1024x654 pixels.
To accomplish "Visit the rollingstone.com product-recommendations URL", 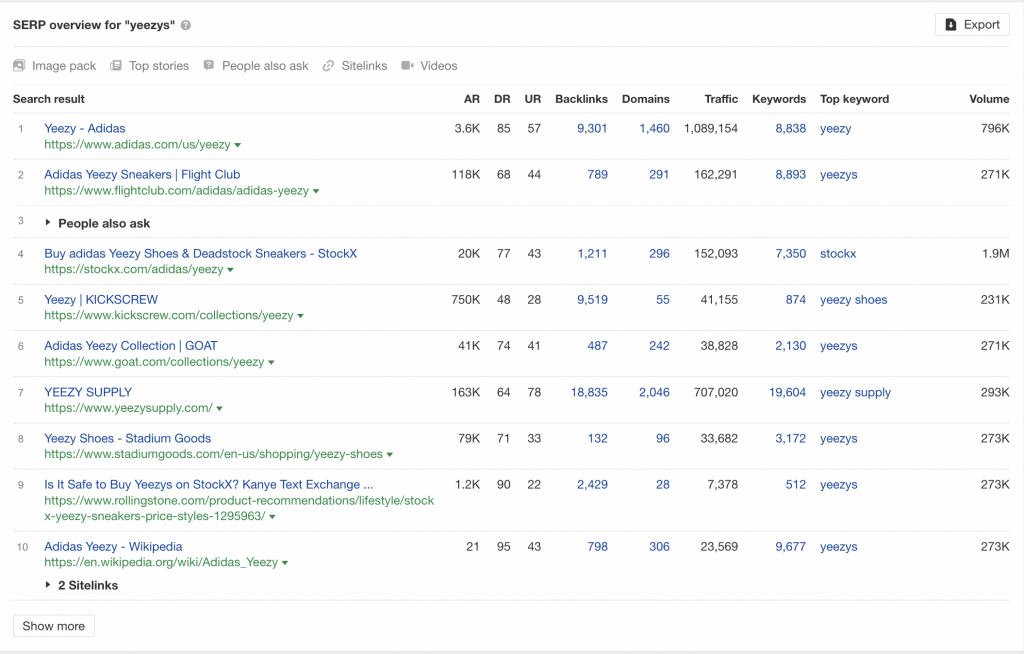I will 239,508.
